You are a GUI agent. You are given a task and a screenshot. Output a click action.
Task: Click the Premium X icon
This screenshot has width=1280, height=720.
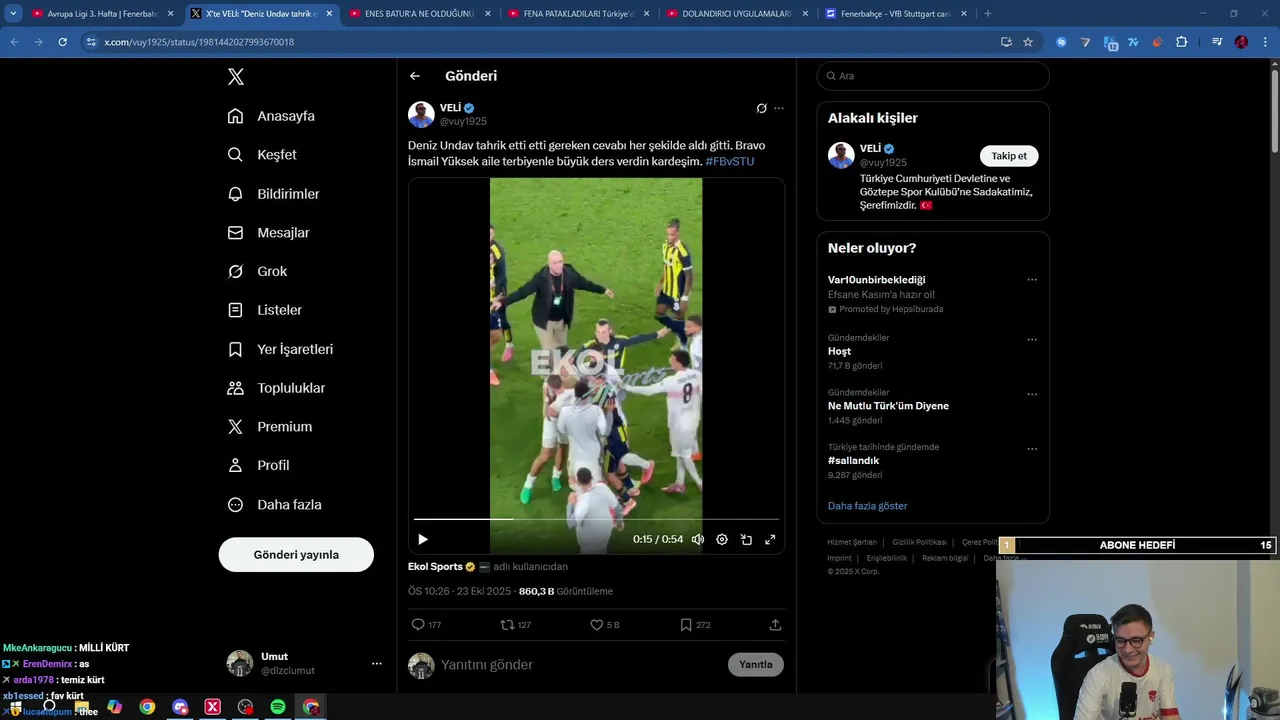[x=236, y=427]
